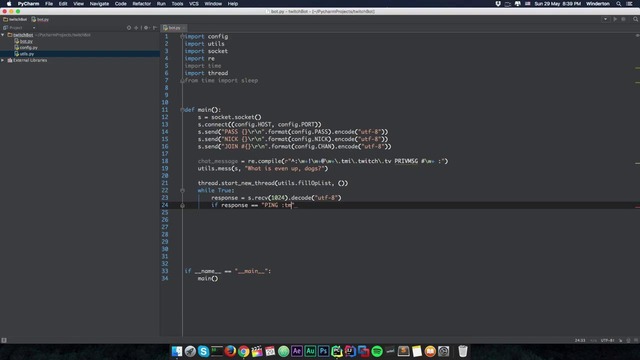This screenshot has width=640, height=360.
Task: Click twitchBot breadcrumb in navigation bar
Action: [x=15, y=19]
